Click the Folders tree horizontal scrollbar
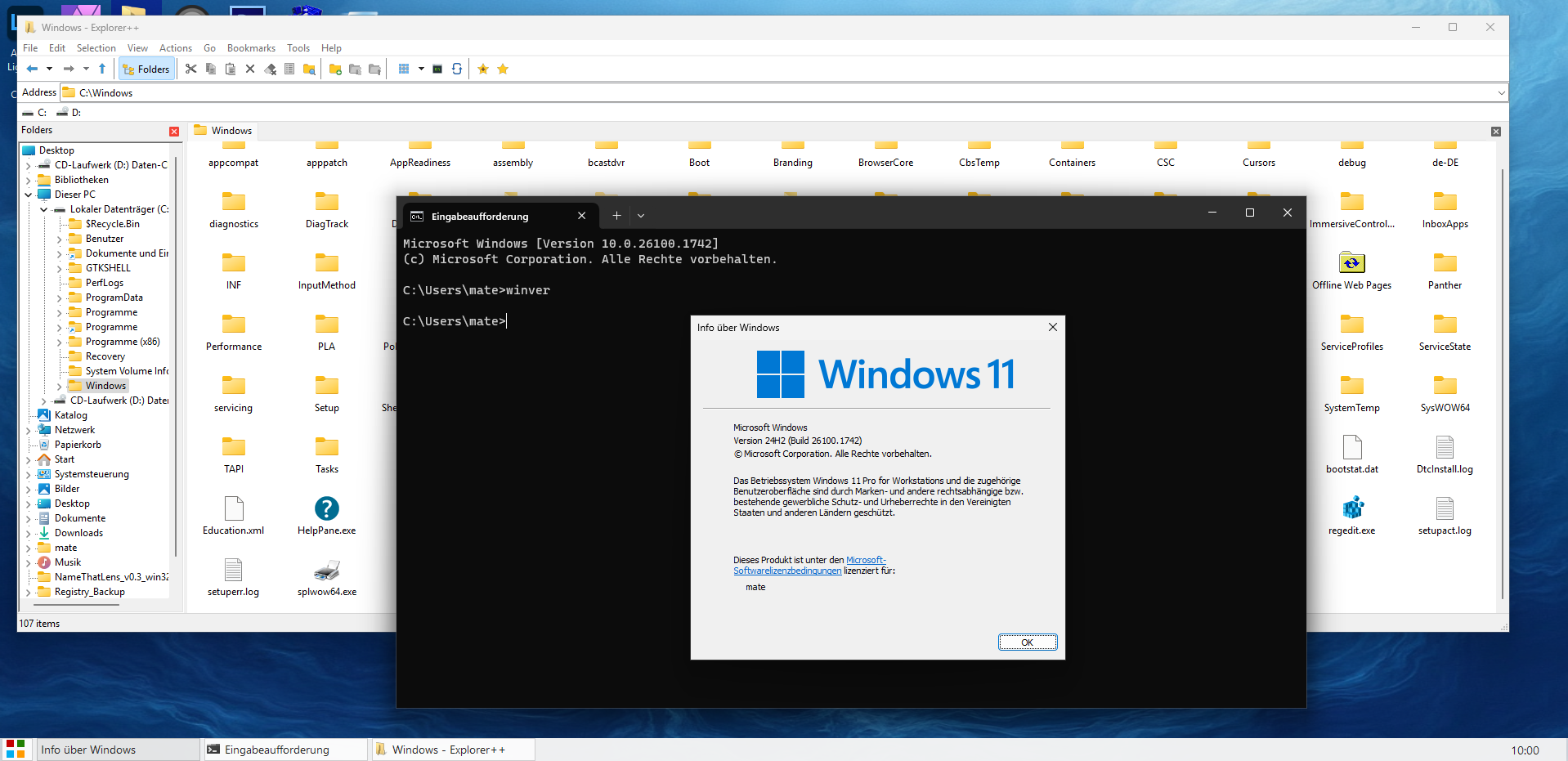The height and width of the screenshot is (761, 1568). 78,605
